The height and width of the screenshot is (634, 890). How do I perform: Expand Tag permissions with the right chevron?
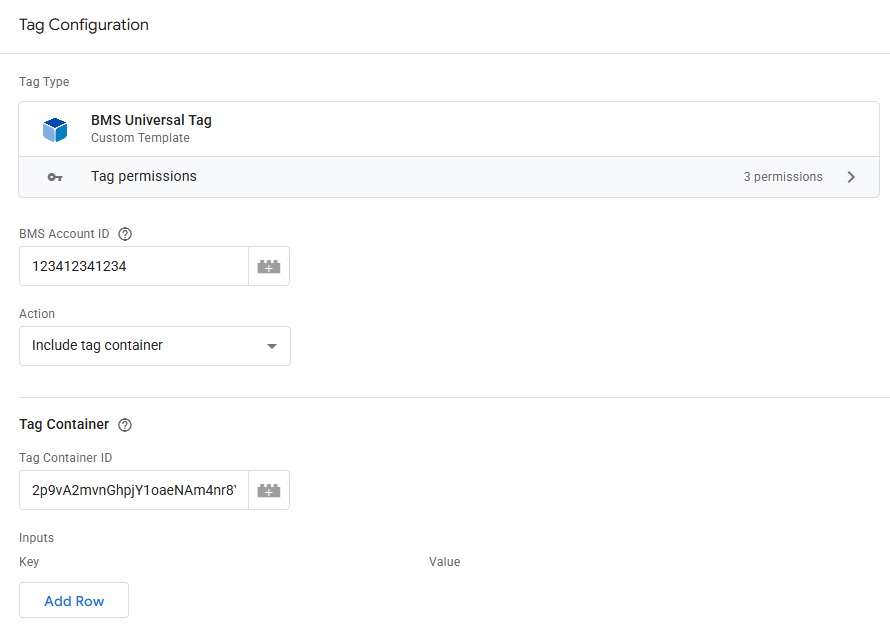851,177
